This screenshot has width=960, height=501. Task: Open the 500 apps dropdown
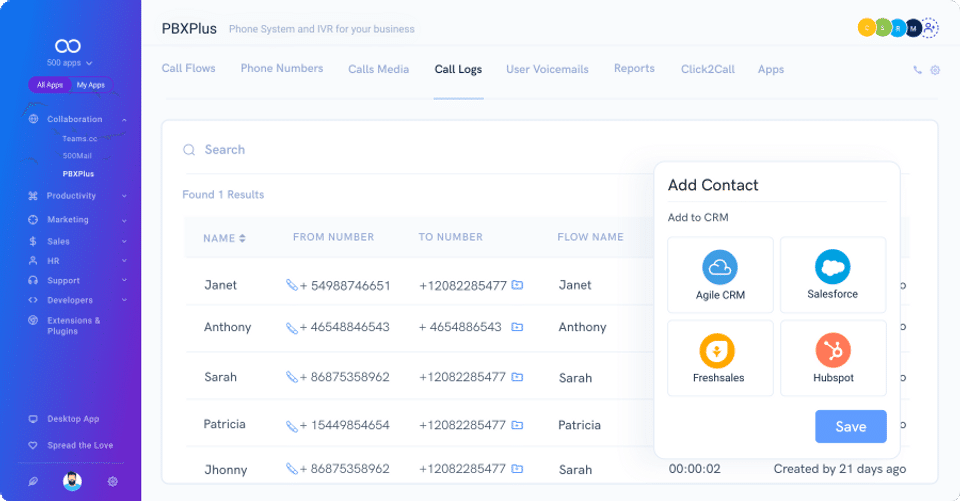(70, 63)
